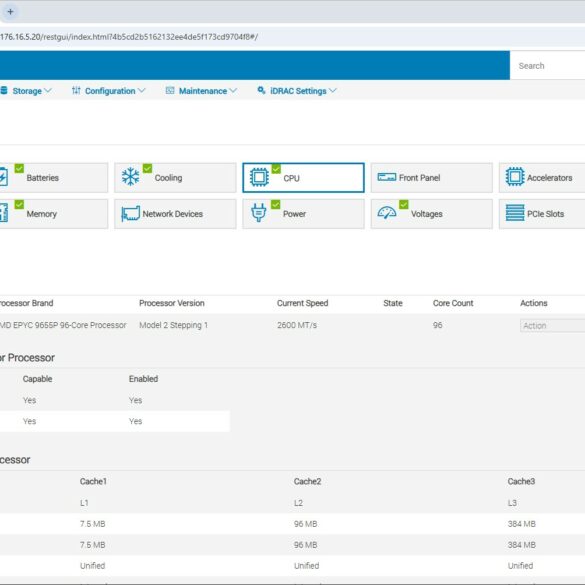The height and width of the screenshot is (585, 585).
Task: Select the PCIe Slots tile
Action: pyautogui.click(x=542, y=214)
